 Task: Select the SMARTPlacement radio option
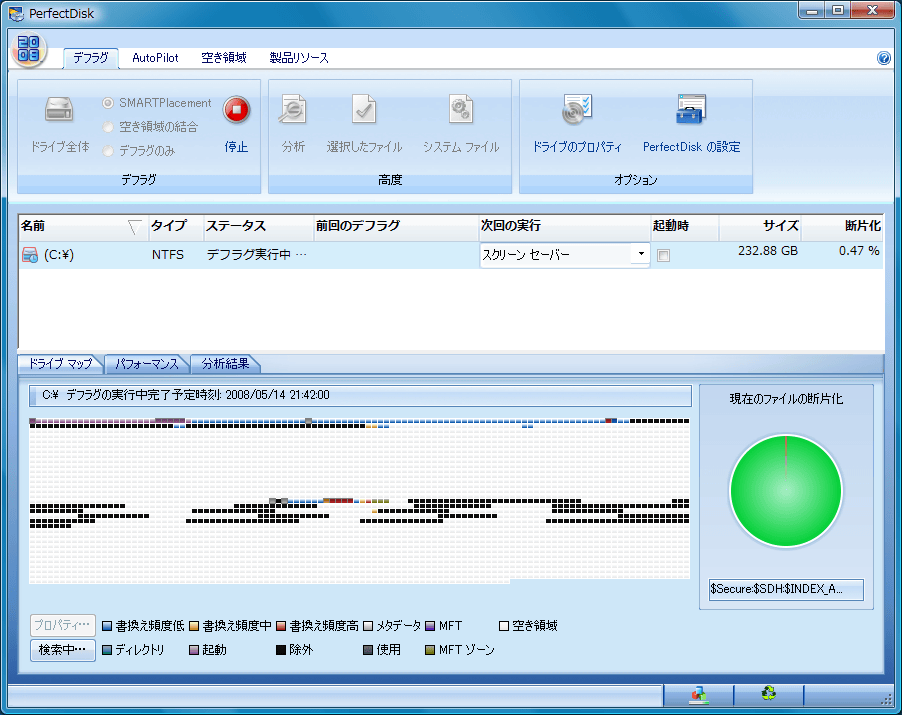click(108, 103)
